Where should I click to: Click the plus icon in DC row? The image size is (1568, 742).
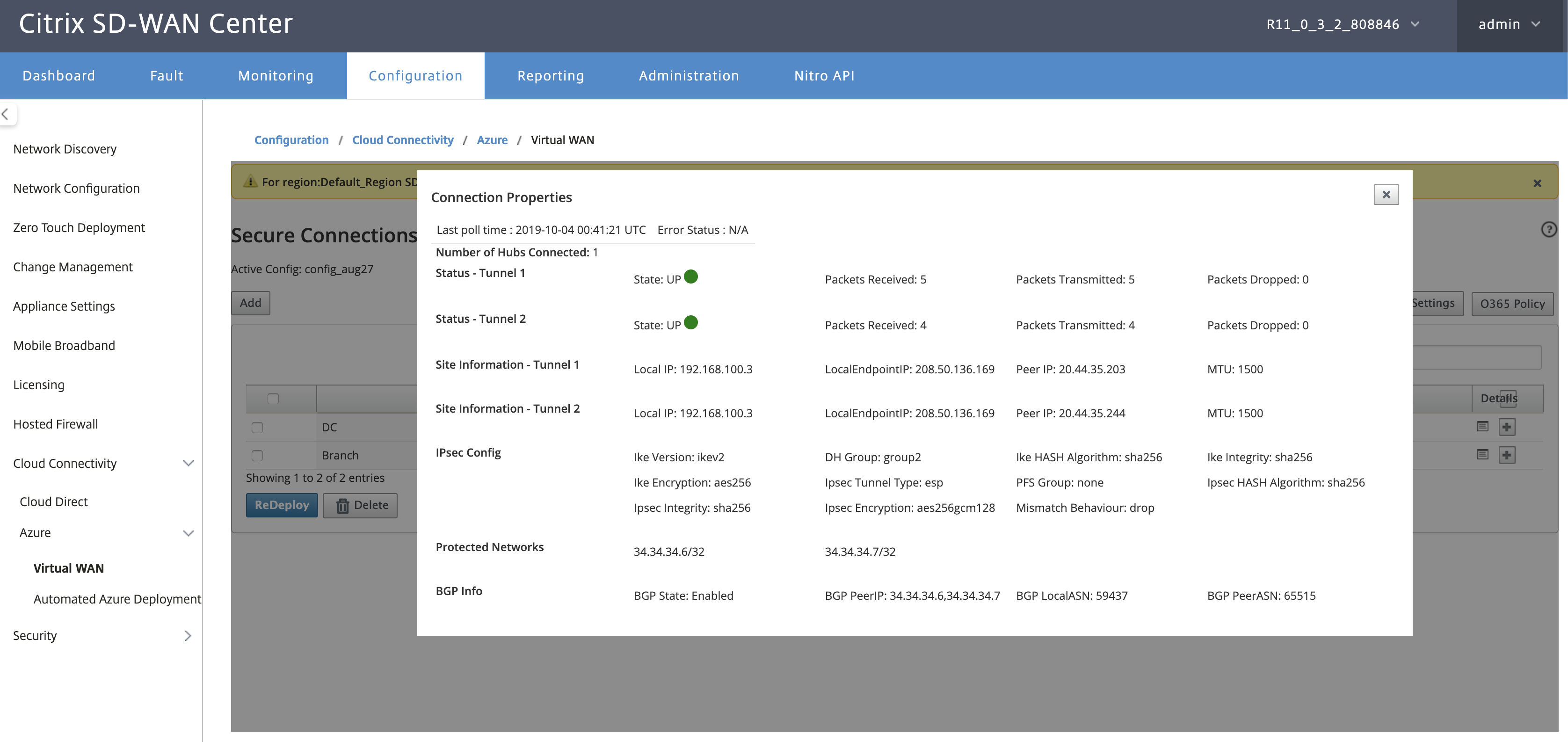1507,427
